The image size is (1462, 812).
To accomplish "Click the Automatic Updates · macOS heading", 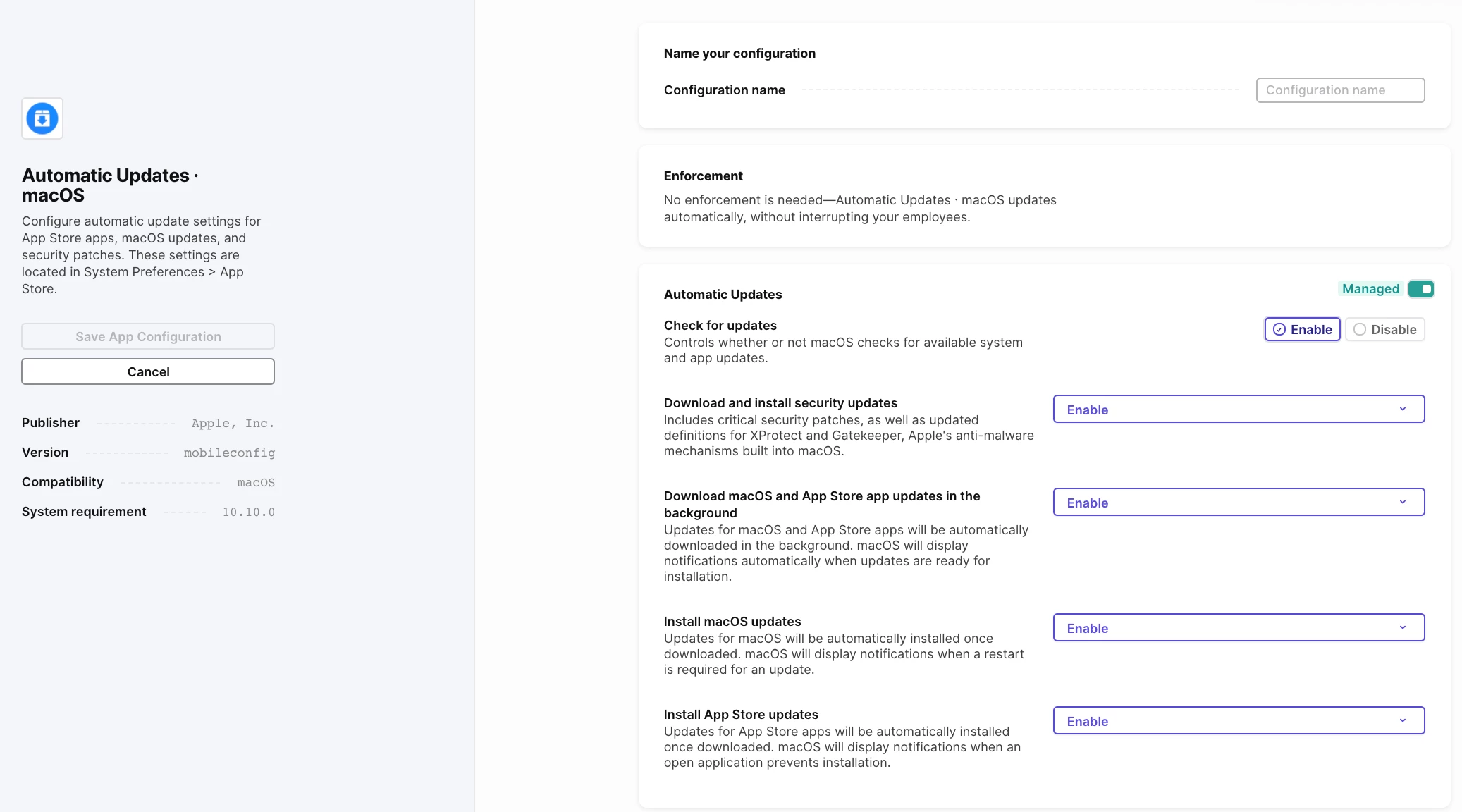I will [110, 185].
